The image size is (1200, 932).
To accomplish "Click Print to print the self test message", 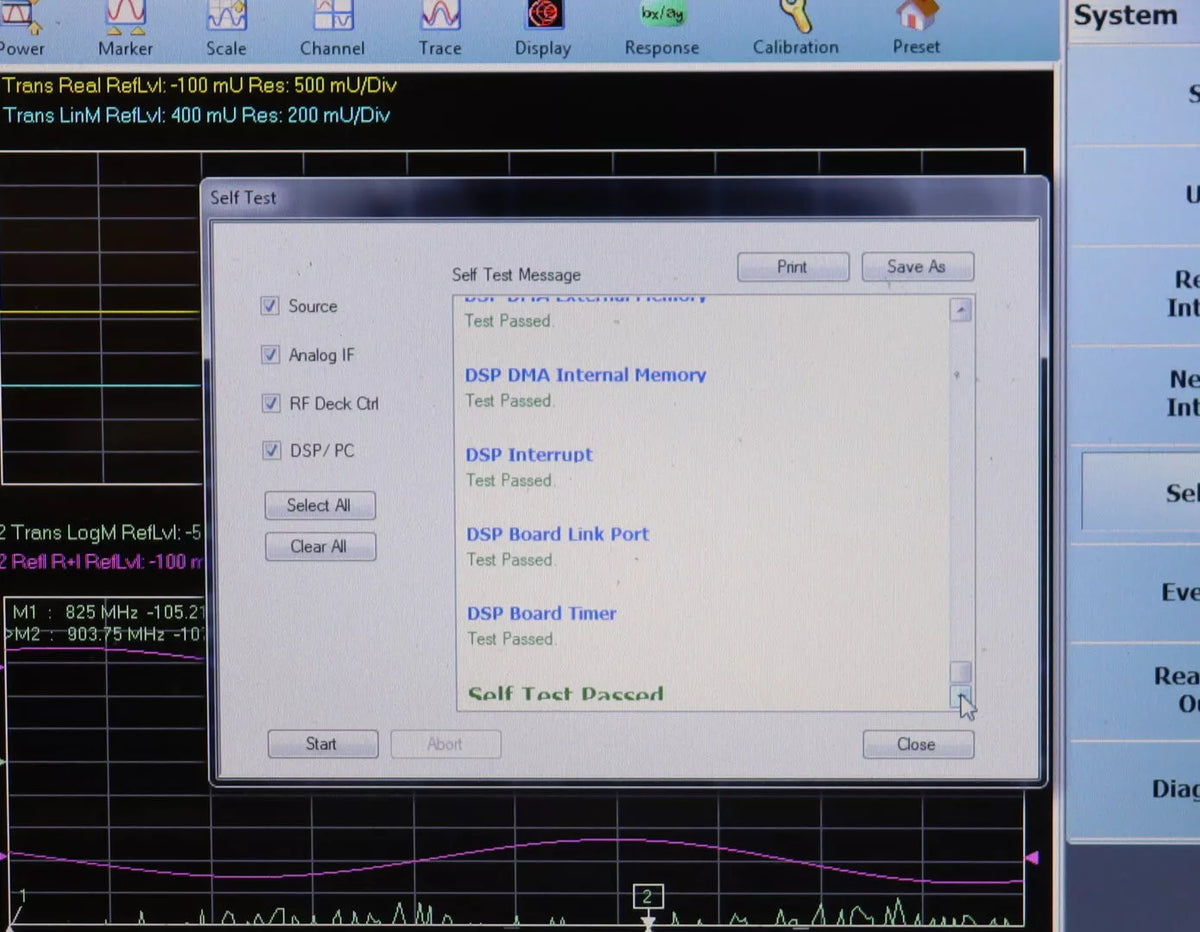I will tap(792, 266).
